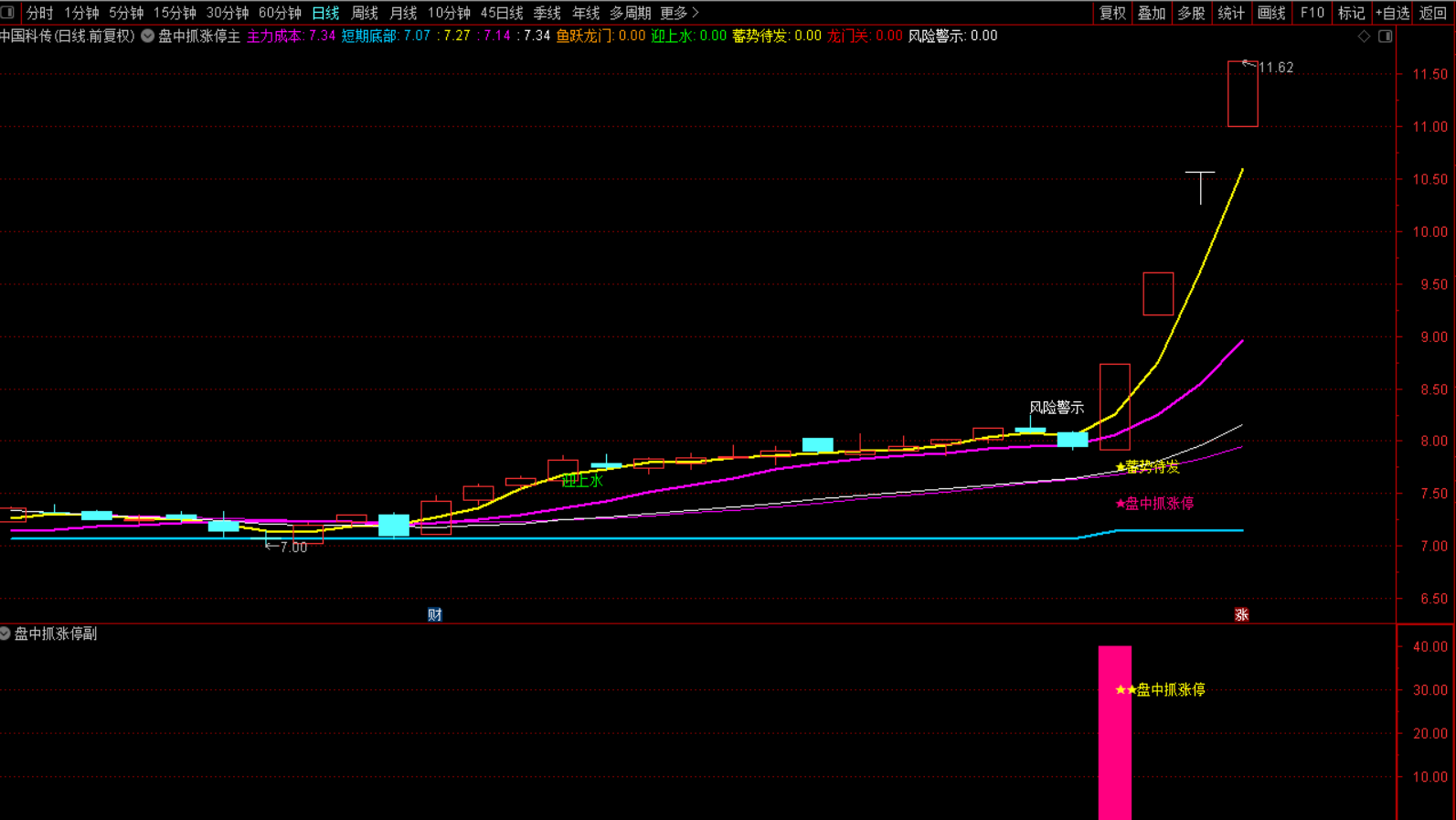Switch to the 60分钟 period tab
The height and width of the screenshot is (820, 1456).
(x=280, y=13)
